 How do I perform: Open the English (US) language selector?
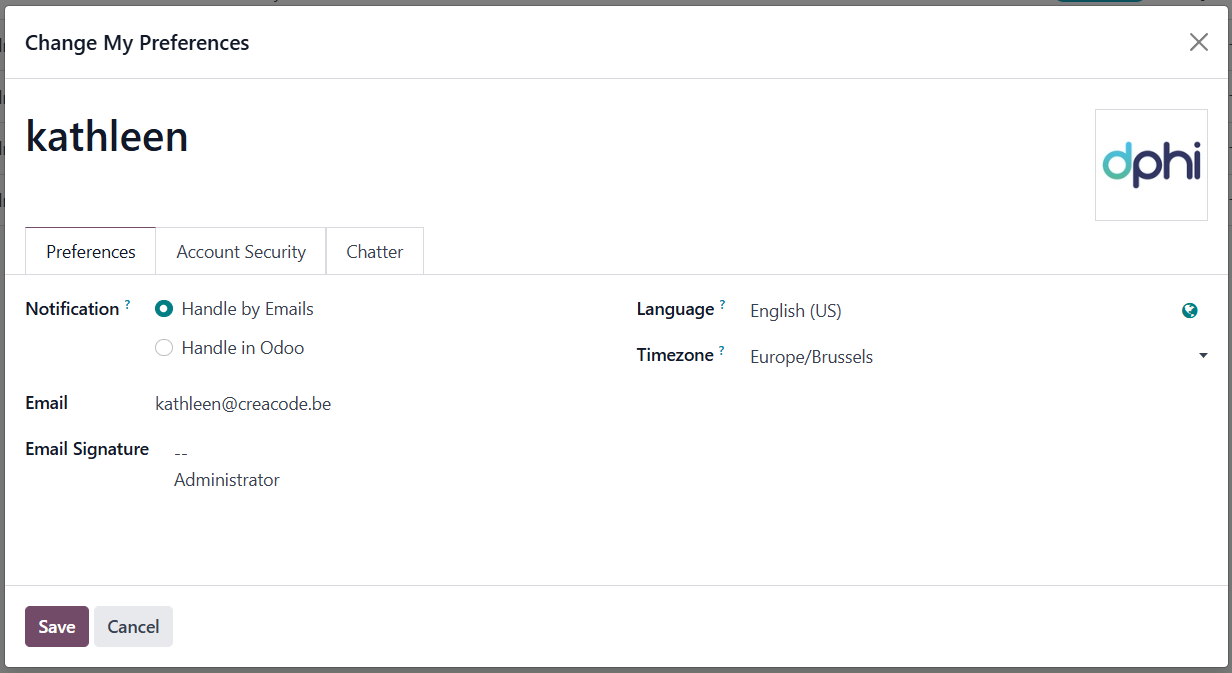(x=795, y=311)
